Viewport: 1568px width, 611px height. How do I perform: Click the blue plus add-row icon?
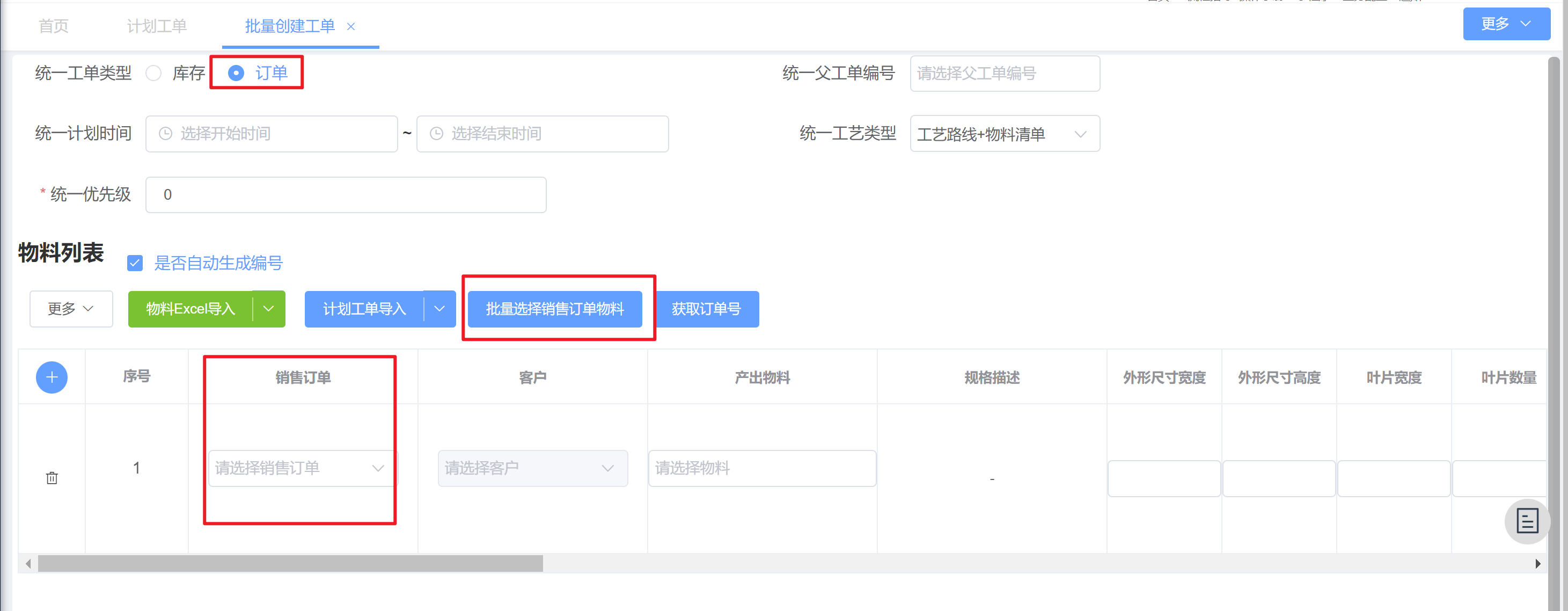click(52, 377)
